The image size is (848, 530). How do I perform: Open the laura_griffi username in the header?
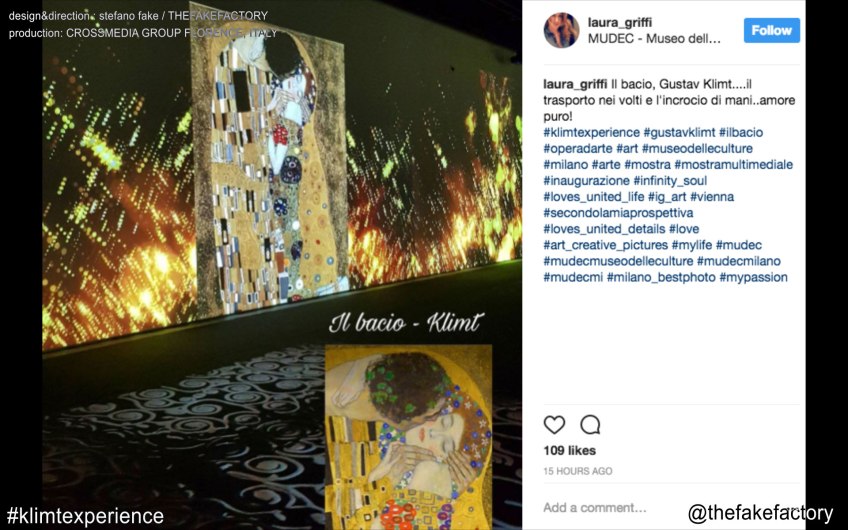pyautogui.click(x=620, y=22)
